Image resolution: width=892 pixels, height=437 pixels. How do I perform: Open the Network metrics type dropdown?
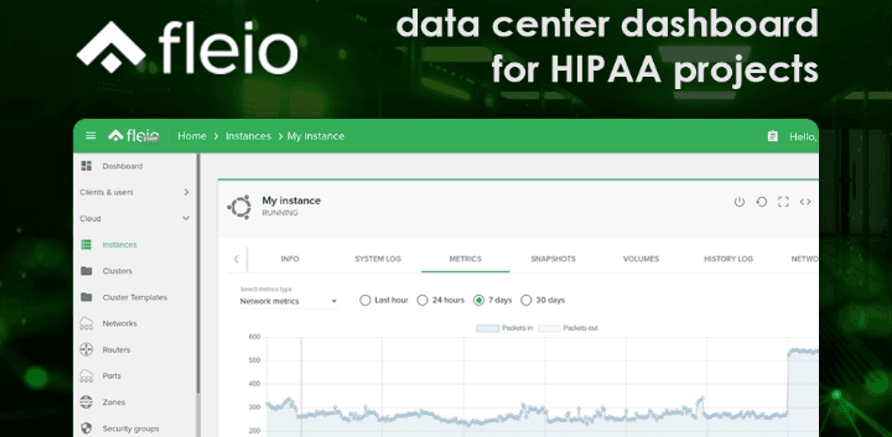pyautogui.click(x=289, y=302)
